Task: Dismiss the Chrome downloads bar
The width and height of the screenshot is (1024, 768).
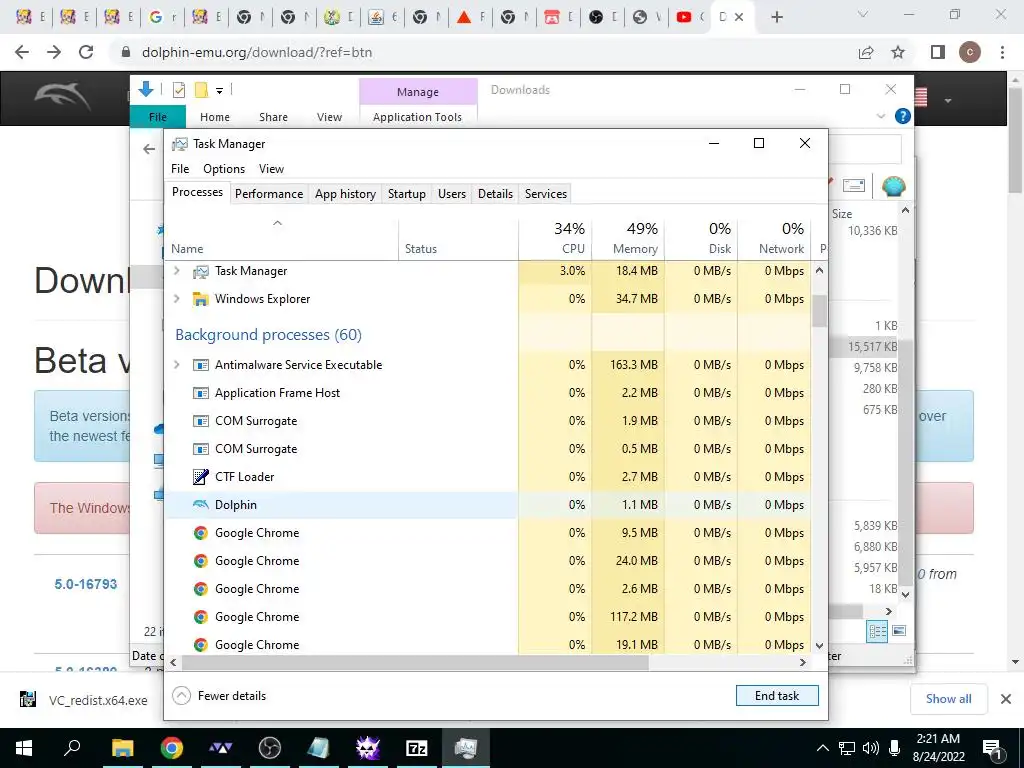Action: [x=1006, y=699]
